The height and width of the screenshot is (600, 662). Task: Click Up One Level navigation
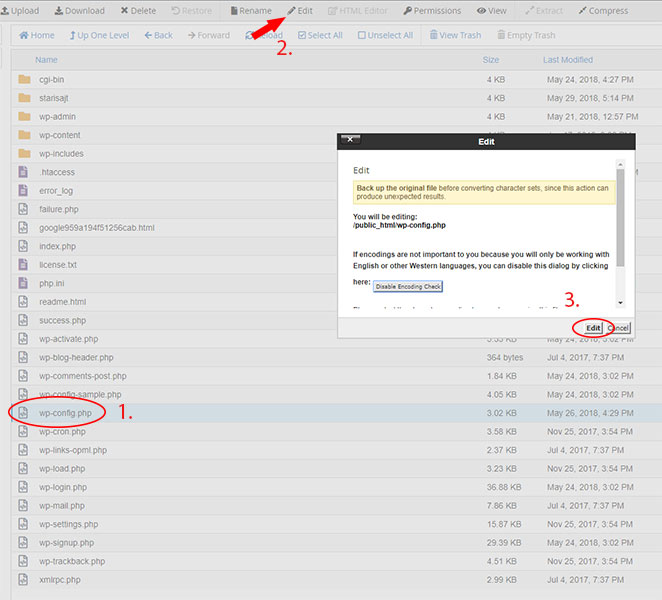click(x=99, y=35)
